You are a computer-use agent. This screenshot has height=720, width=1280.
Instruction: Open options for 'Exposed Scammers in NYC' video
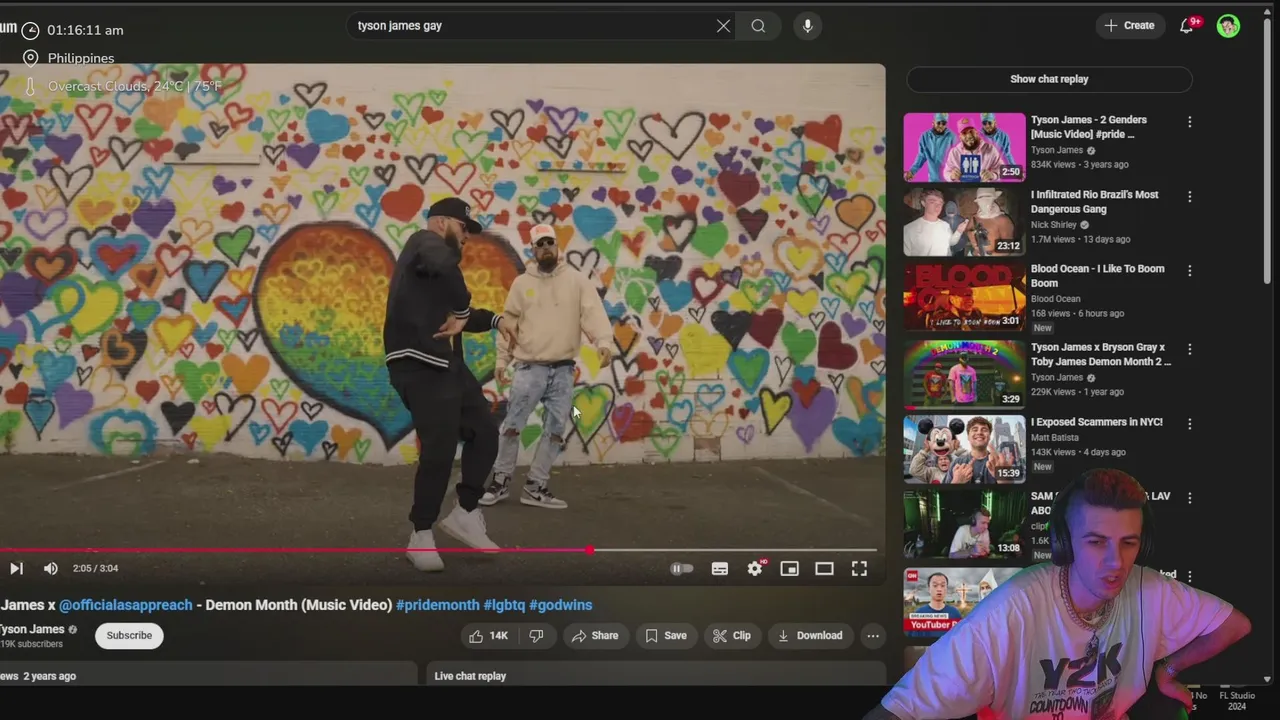1189,424
